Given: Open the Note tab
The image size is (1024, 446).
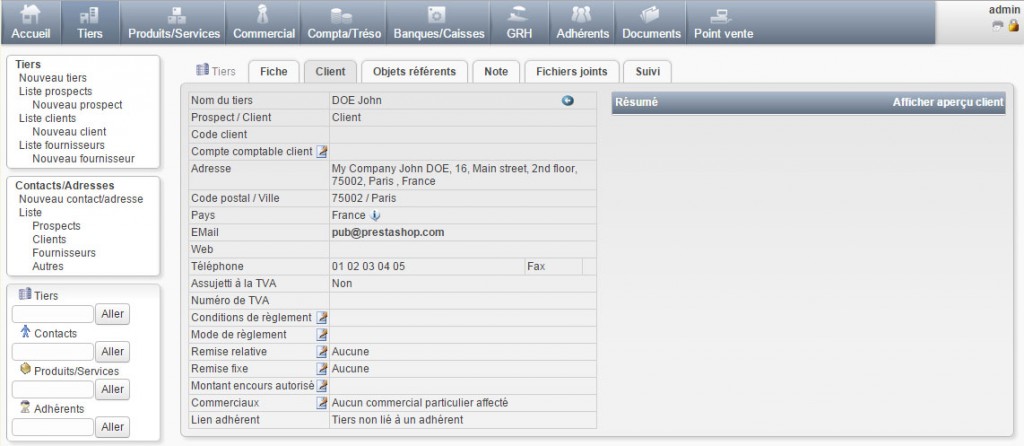Looking at the screenshot, I should [496, 72].
